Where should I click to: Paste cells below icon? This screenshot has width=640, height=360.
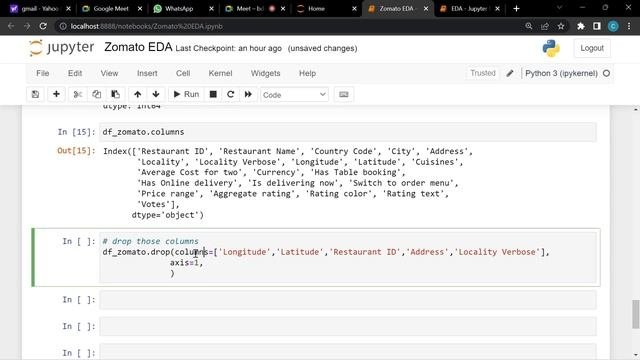coord(116,94)
